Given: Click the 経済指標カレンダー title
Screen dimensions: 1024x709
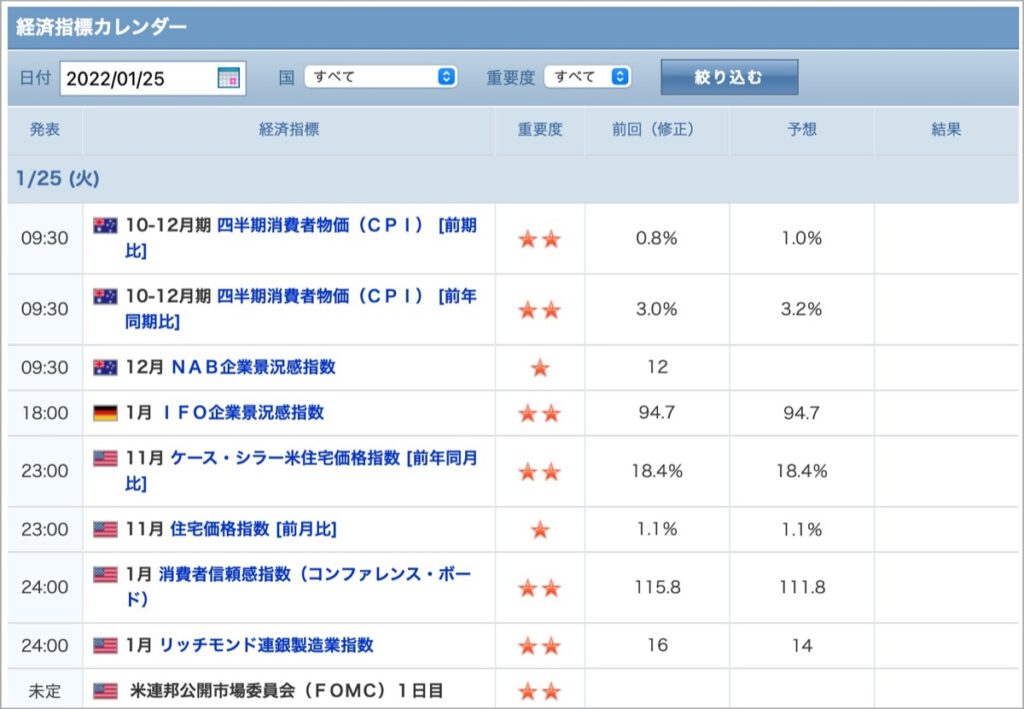Looking at the screenshot, I should [101, 27].
